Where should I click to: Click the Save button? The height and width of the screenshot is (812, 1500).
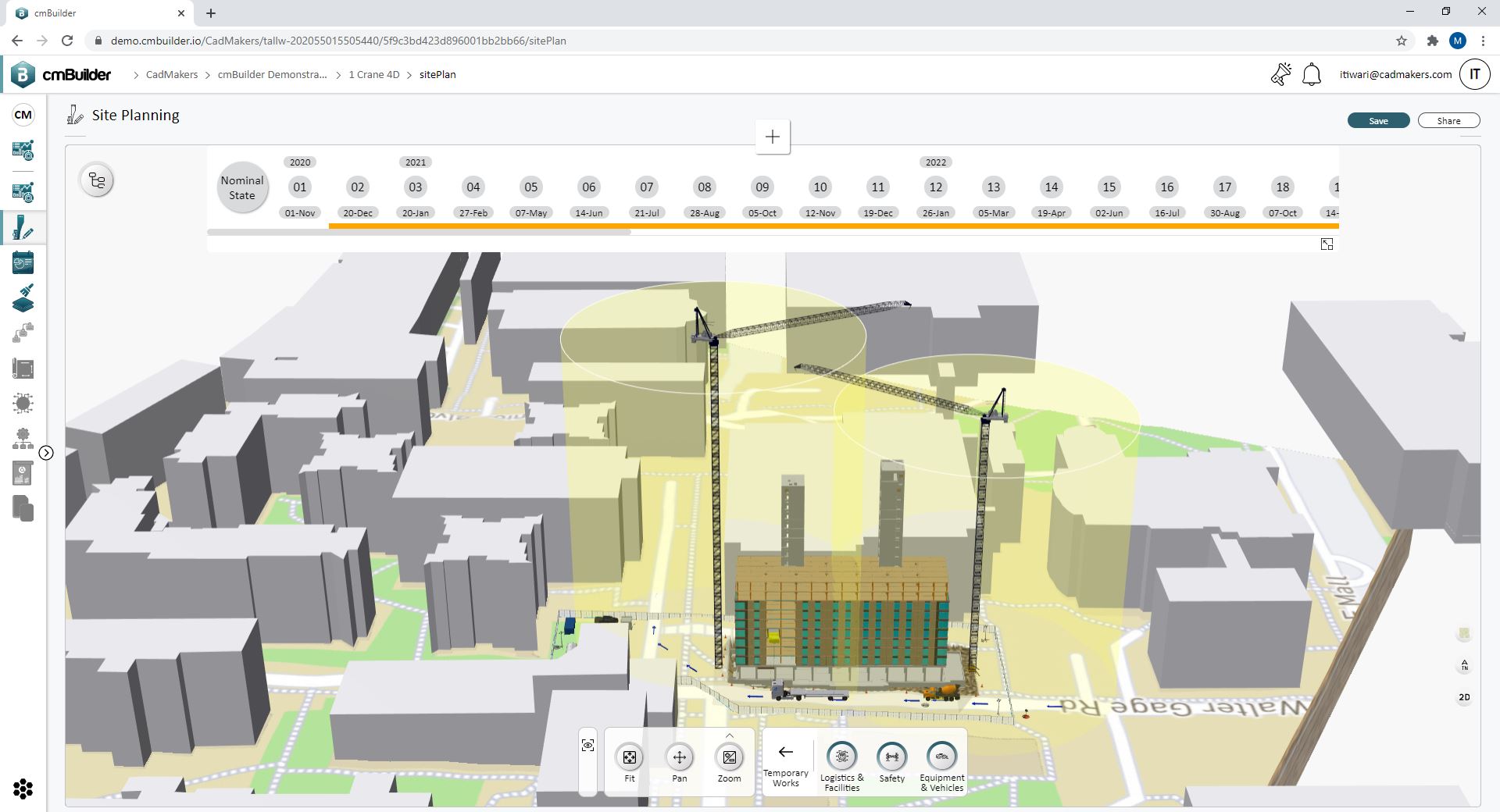[x=1378, y=120]
